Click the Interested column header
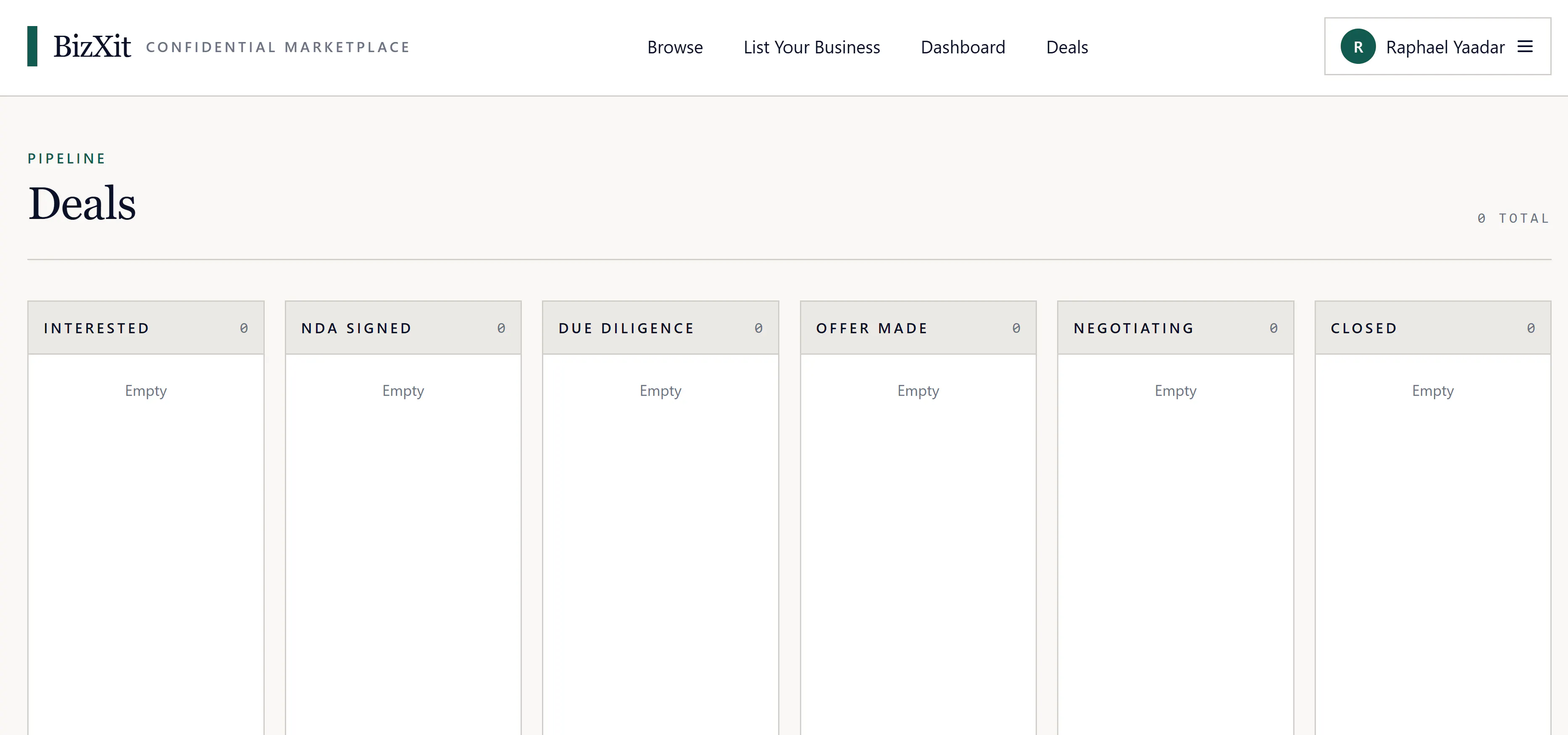This screenshot has width=1568, height=735. [x=145, y=328]
